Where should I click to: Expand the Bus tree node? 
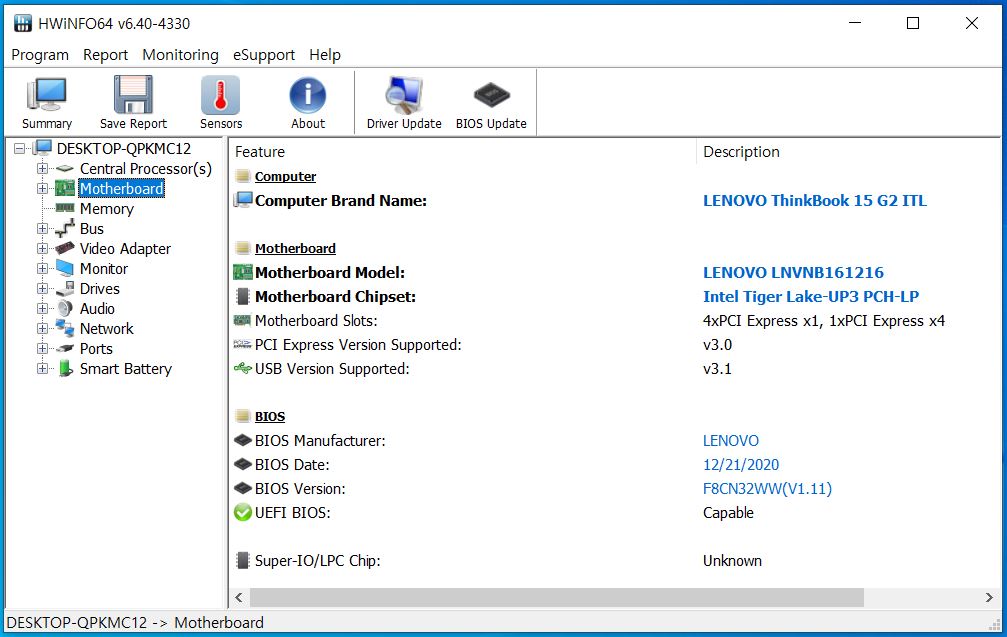point(42,229)
